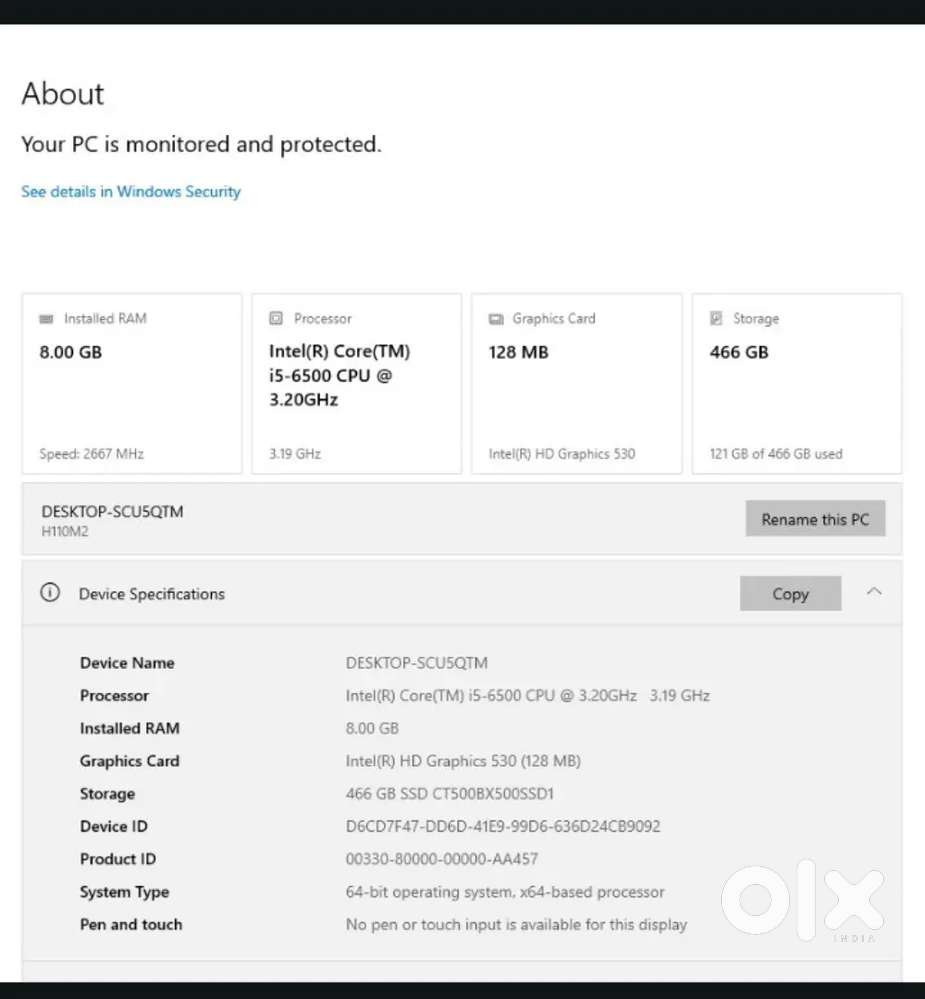Click the DESKTOP-SCU5QTM PC name header

(112, 512)
